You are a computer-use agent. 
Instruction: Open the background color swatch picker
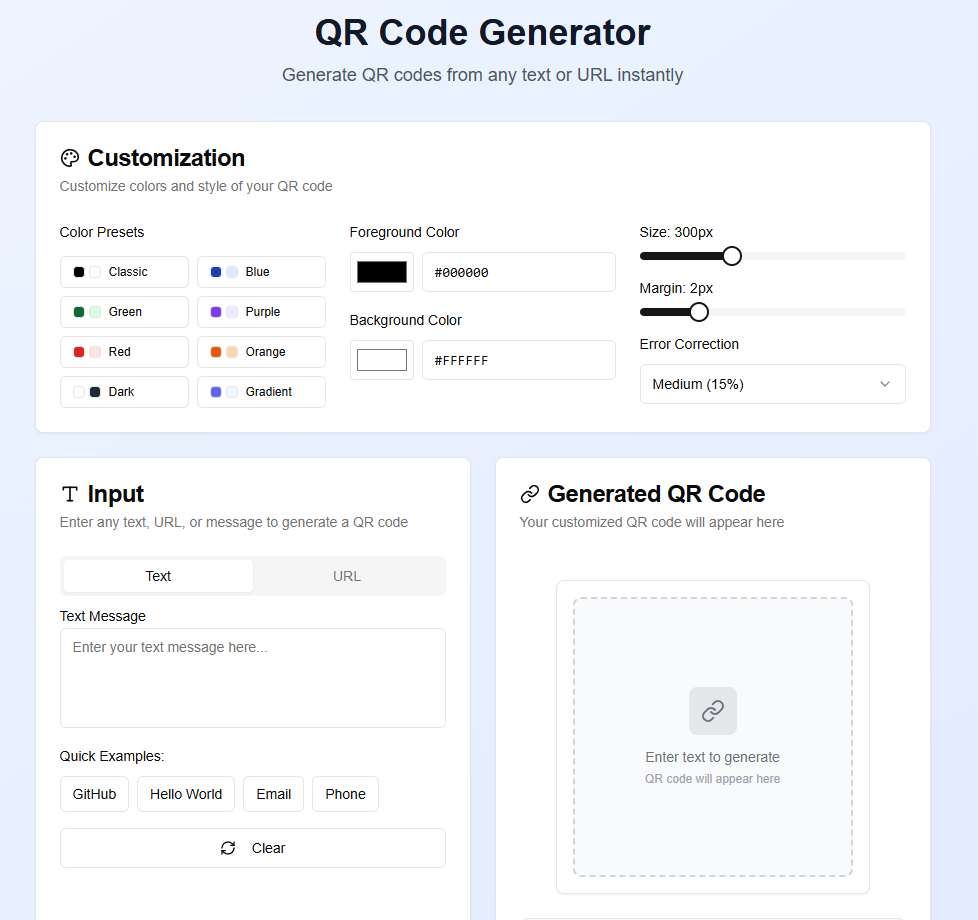(382, 360)
